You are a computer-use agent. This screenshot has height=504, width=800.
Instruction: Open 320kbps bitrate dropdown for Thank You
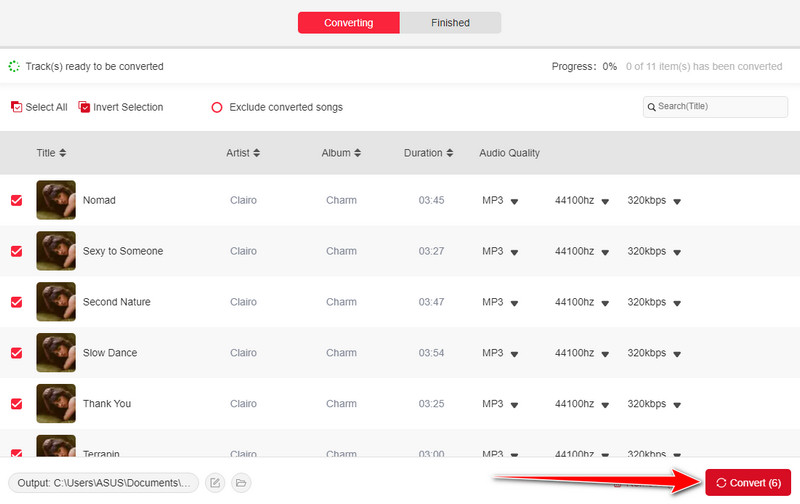click(677, 405)
